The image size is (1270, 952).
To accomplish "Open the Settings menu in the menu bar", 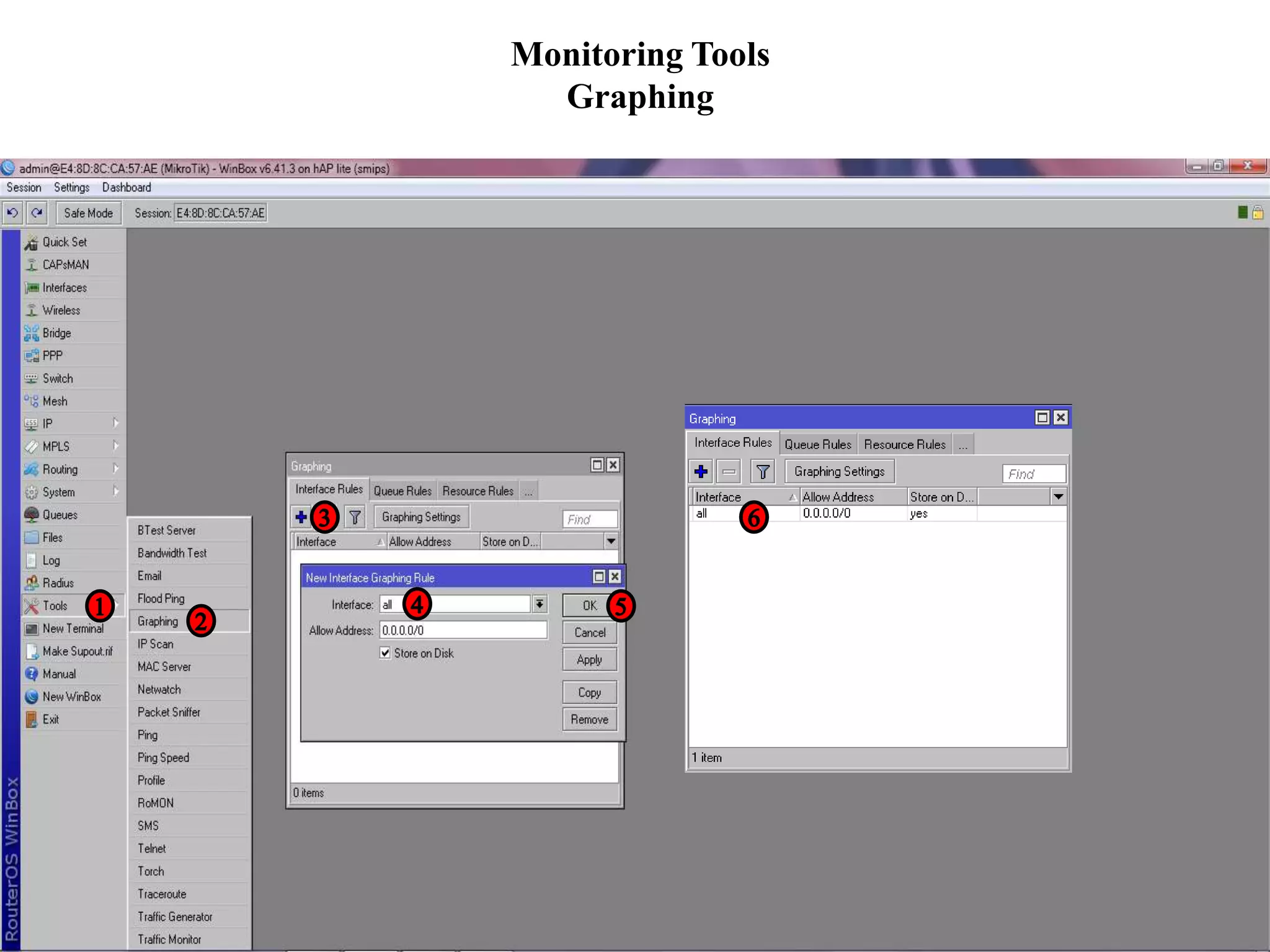I will pyautogui.click(x=71, y=187).
